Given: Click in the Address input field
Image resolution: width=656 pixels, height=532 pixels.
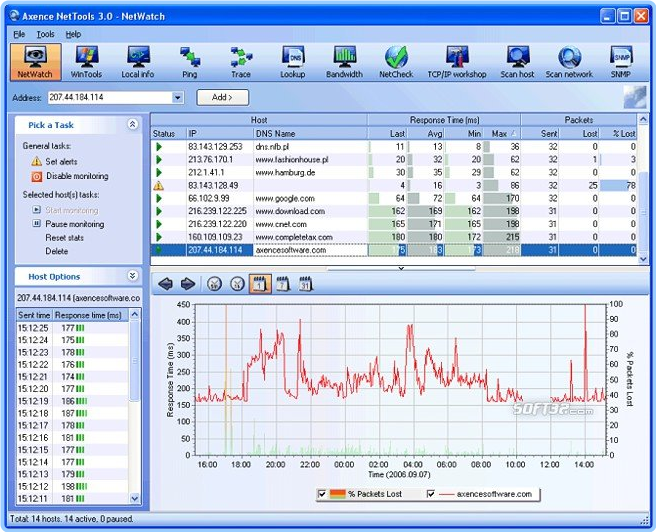Looking at the screenshot, I should coord(110,97).
